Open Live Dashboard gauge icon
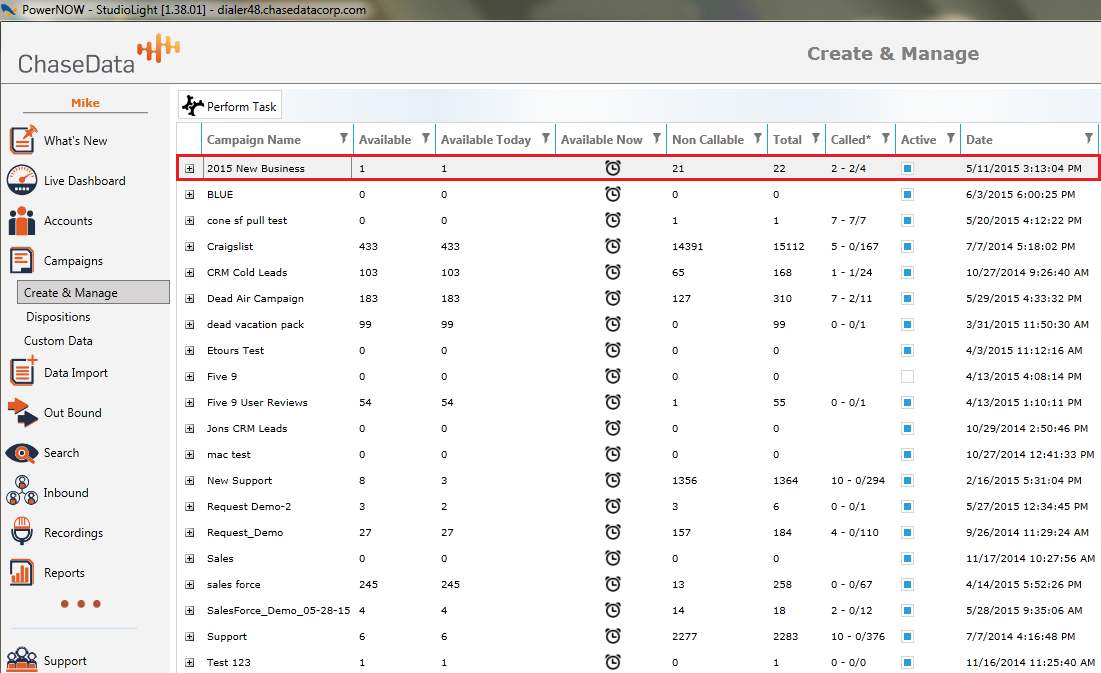1101x673 pixels. pos(22,181)
